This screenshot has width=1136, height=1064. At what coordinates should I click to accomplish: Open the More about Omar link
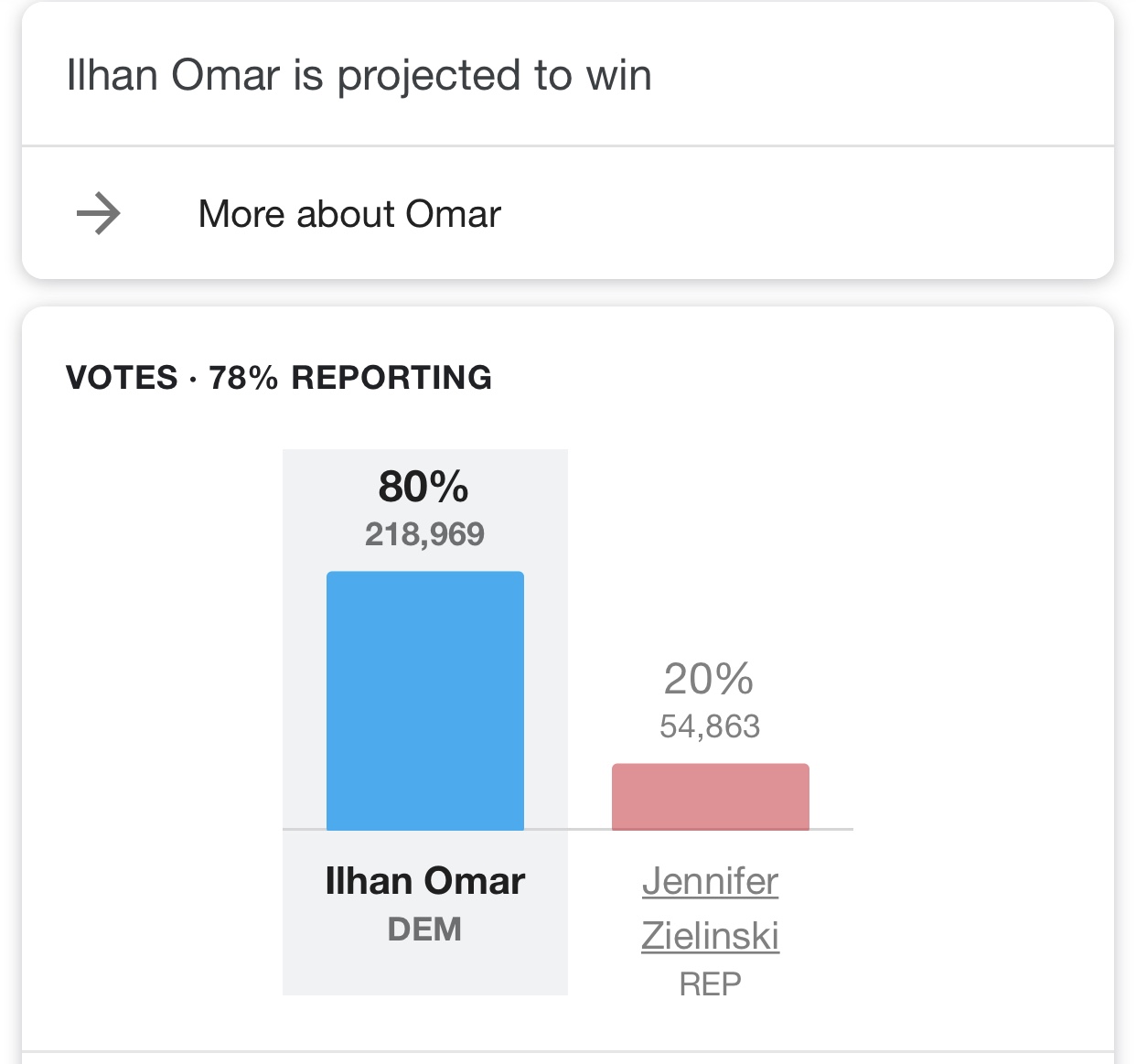coord(349,214)
